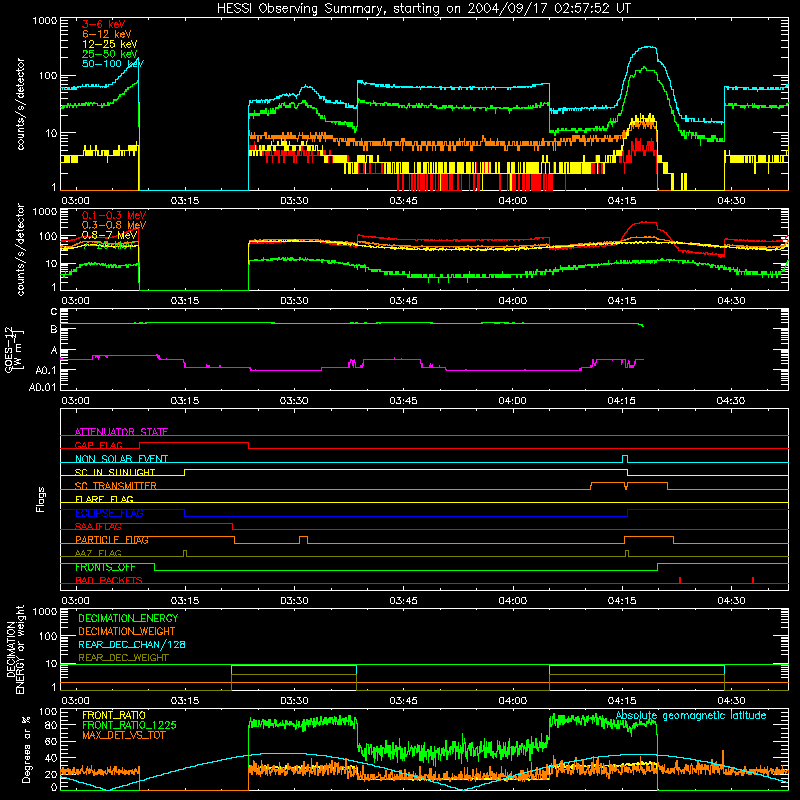Select the BAD_PACKETS flag label

click(x=109, y=580)
